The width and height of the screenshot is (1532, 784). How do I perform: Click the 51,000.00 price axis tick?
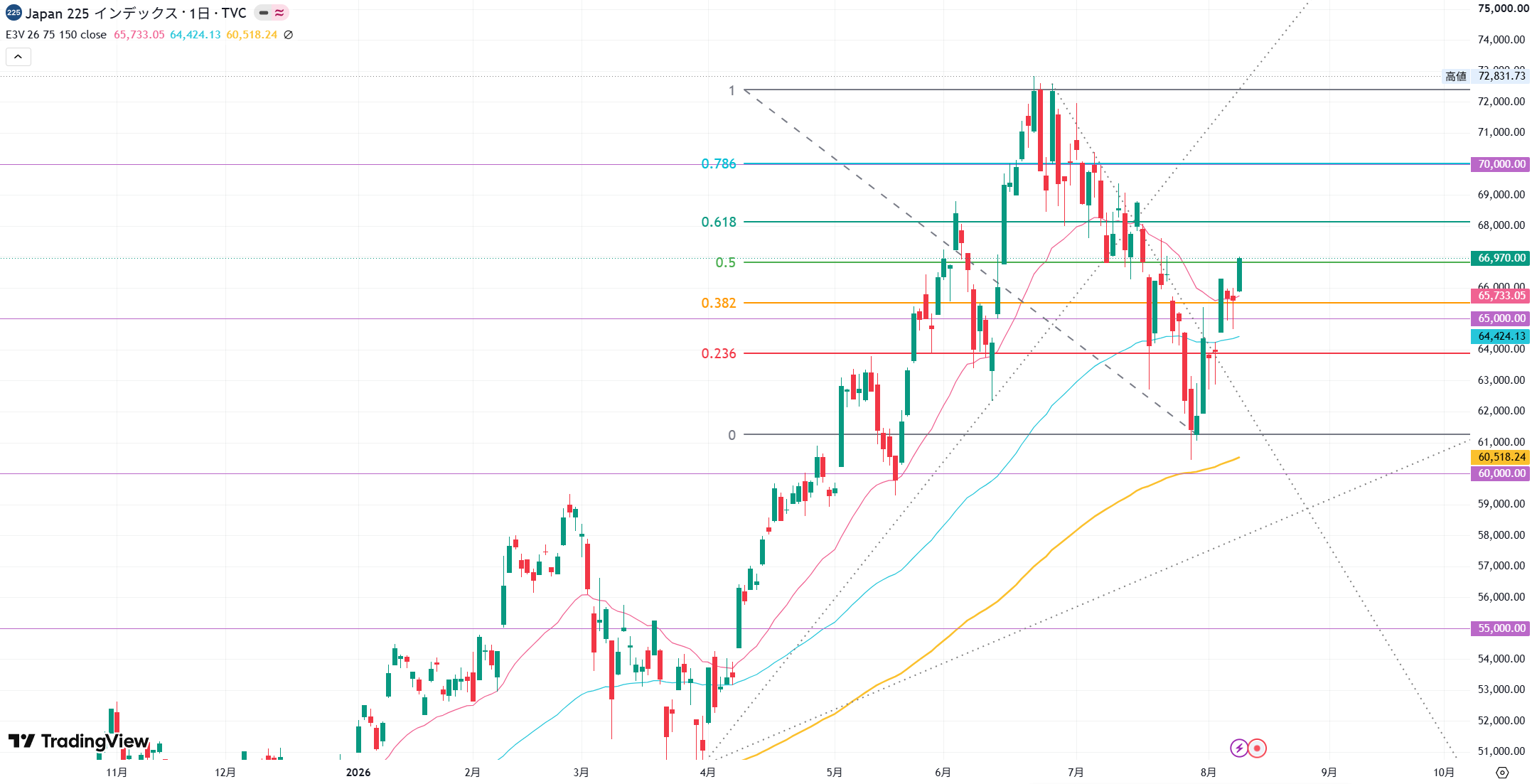coord(1501,751)
